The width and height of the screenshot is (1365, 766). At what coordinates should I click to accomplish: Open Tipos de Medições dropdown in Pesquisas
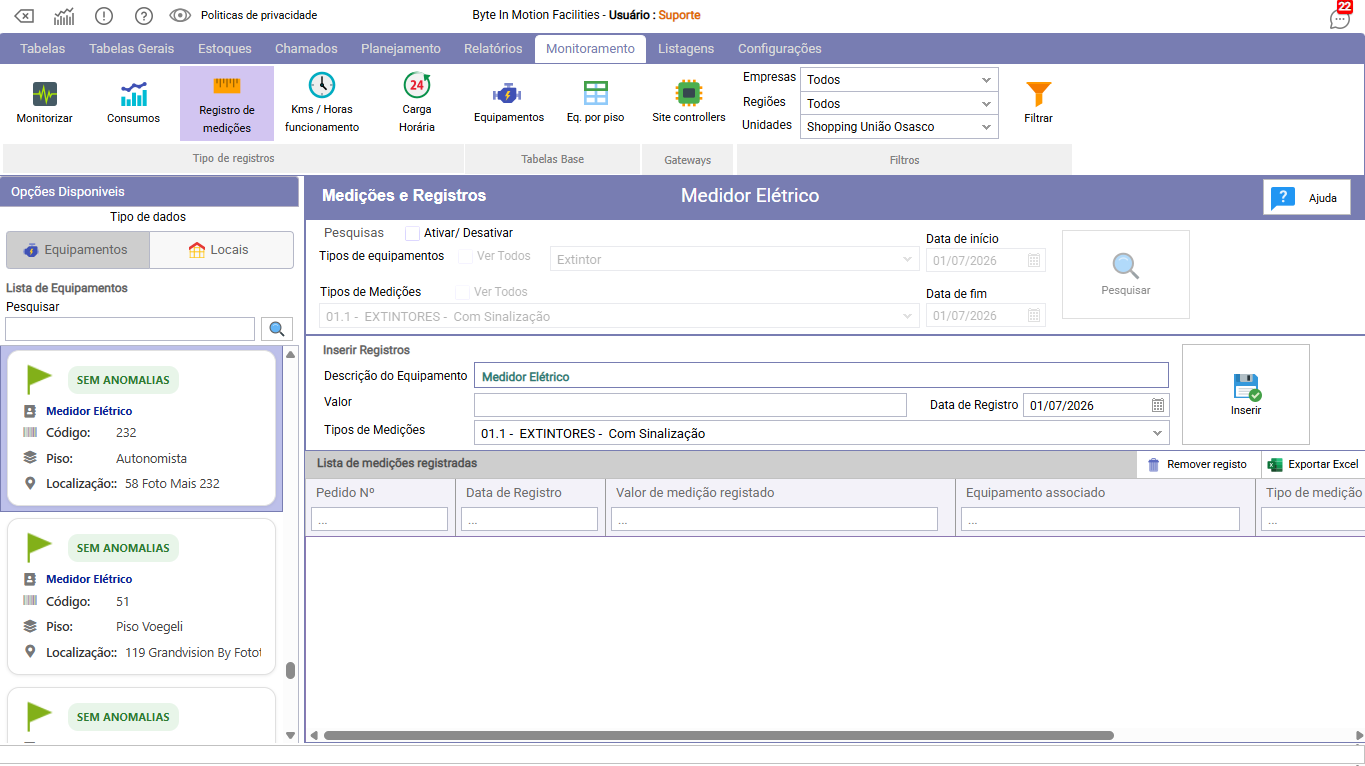pyautogui.click(x=619, y=316)
